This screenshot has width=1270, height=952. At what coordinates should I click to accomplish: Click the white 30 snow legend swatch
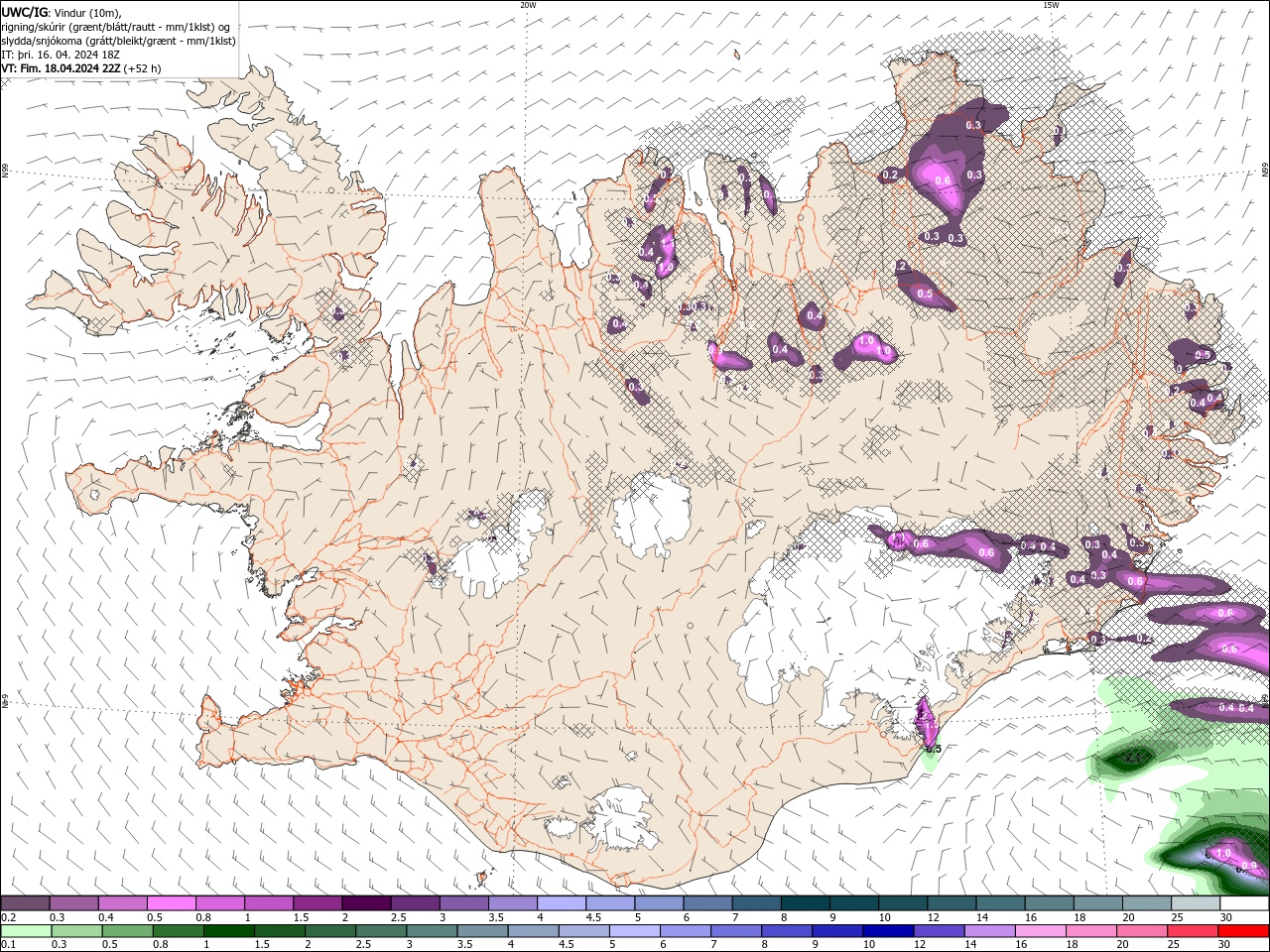pyautogui.click(x=1245, y=903)
